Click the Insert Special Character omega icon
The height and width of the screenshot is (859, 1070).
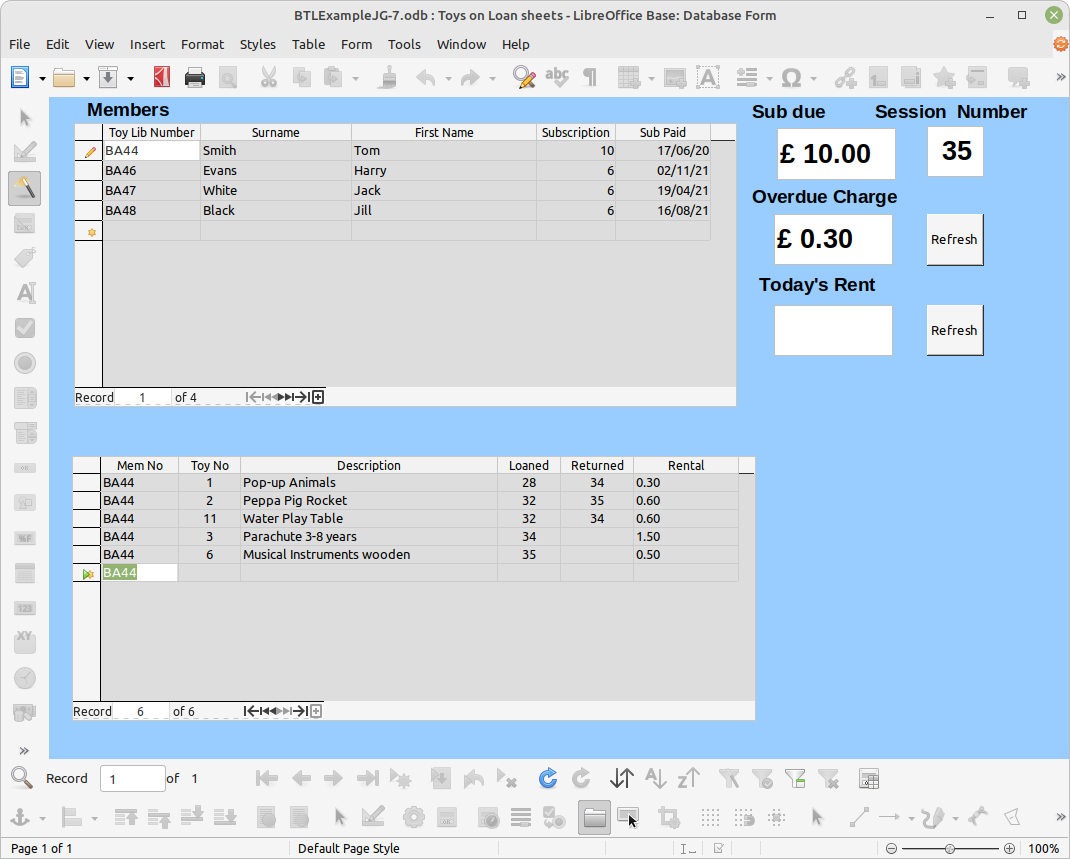[791, 77]
